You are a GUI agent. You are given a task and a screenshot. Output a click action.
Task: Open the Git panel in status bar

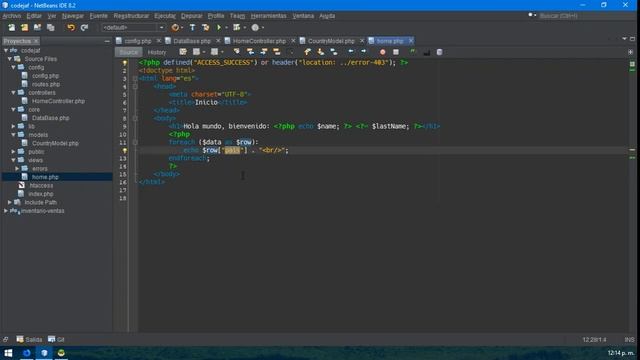(x=56, y=340)
